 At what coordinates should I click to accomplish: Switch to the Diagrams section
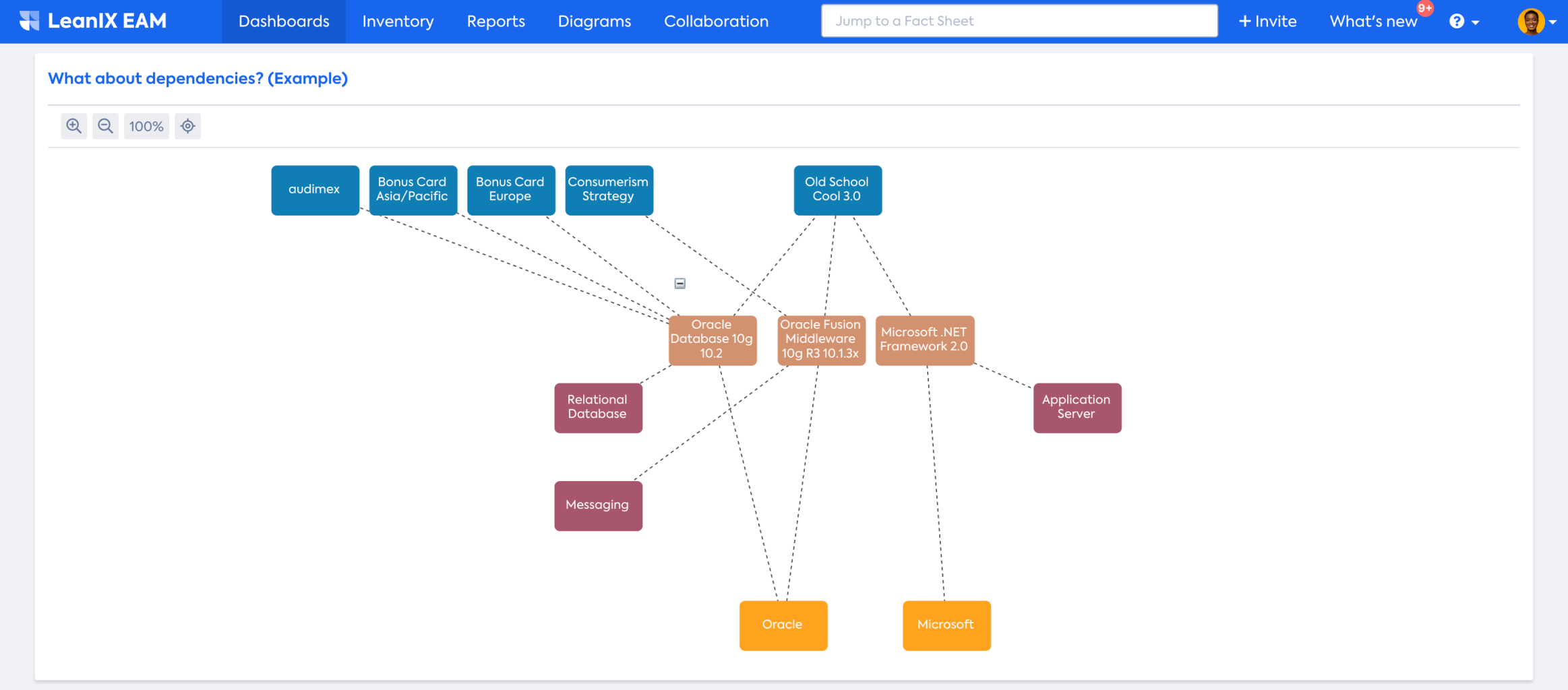pos(595,22)
